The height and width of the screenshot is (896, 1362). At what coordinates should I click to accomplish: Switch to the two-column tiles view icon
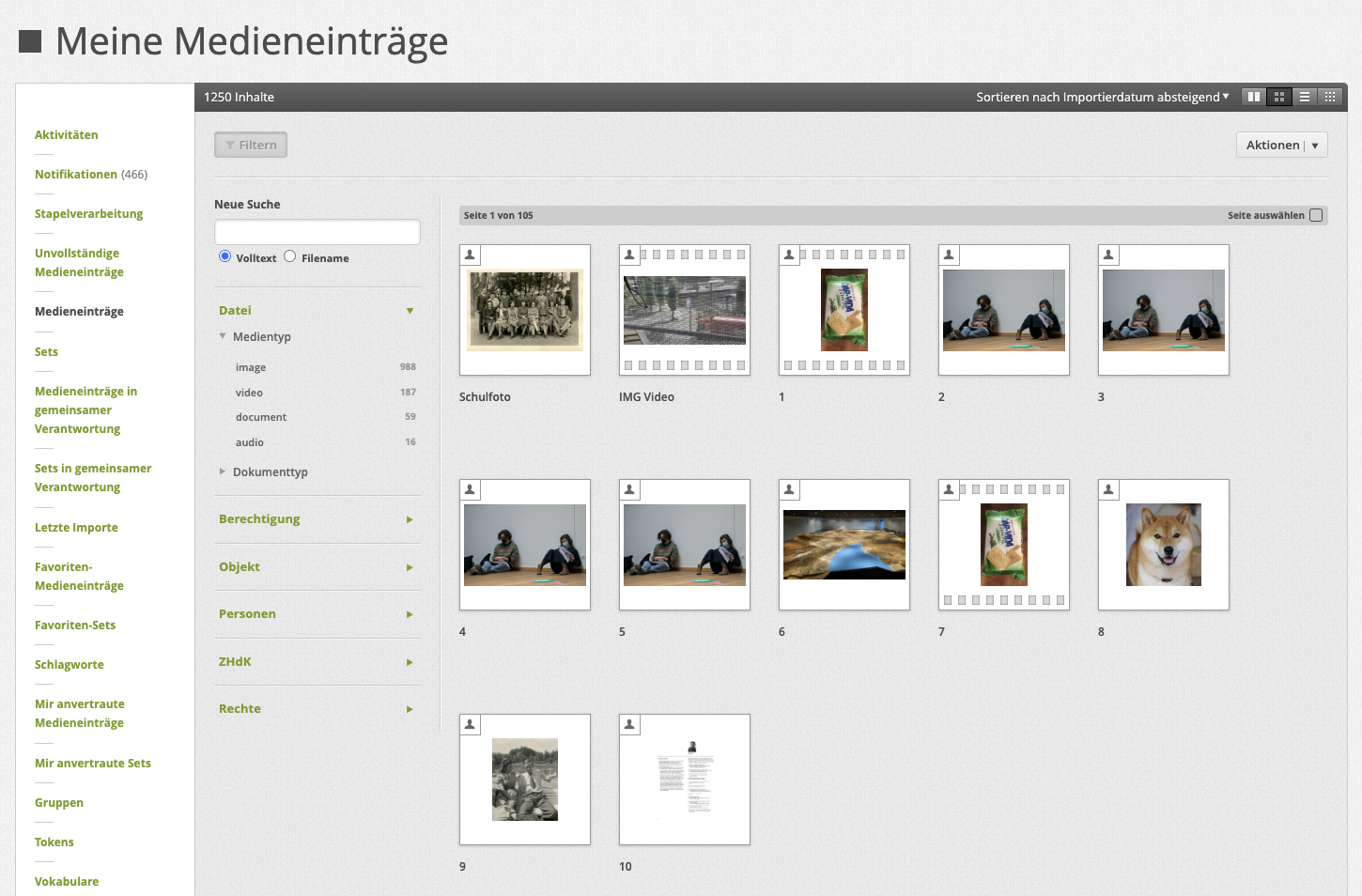(1253, 97)
